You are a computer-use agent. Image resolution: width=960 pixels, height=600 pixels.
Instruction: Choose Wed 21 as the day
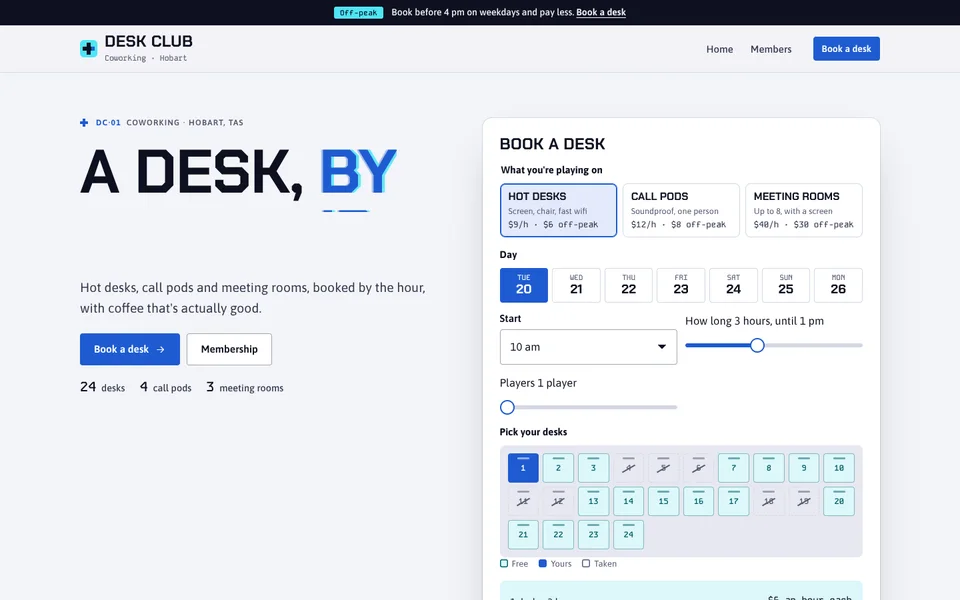click(x=576, y=285)
